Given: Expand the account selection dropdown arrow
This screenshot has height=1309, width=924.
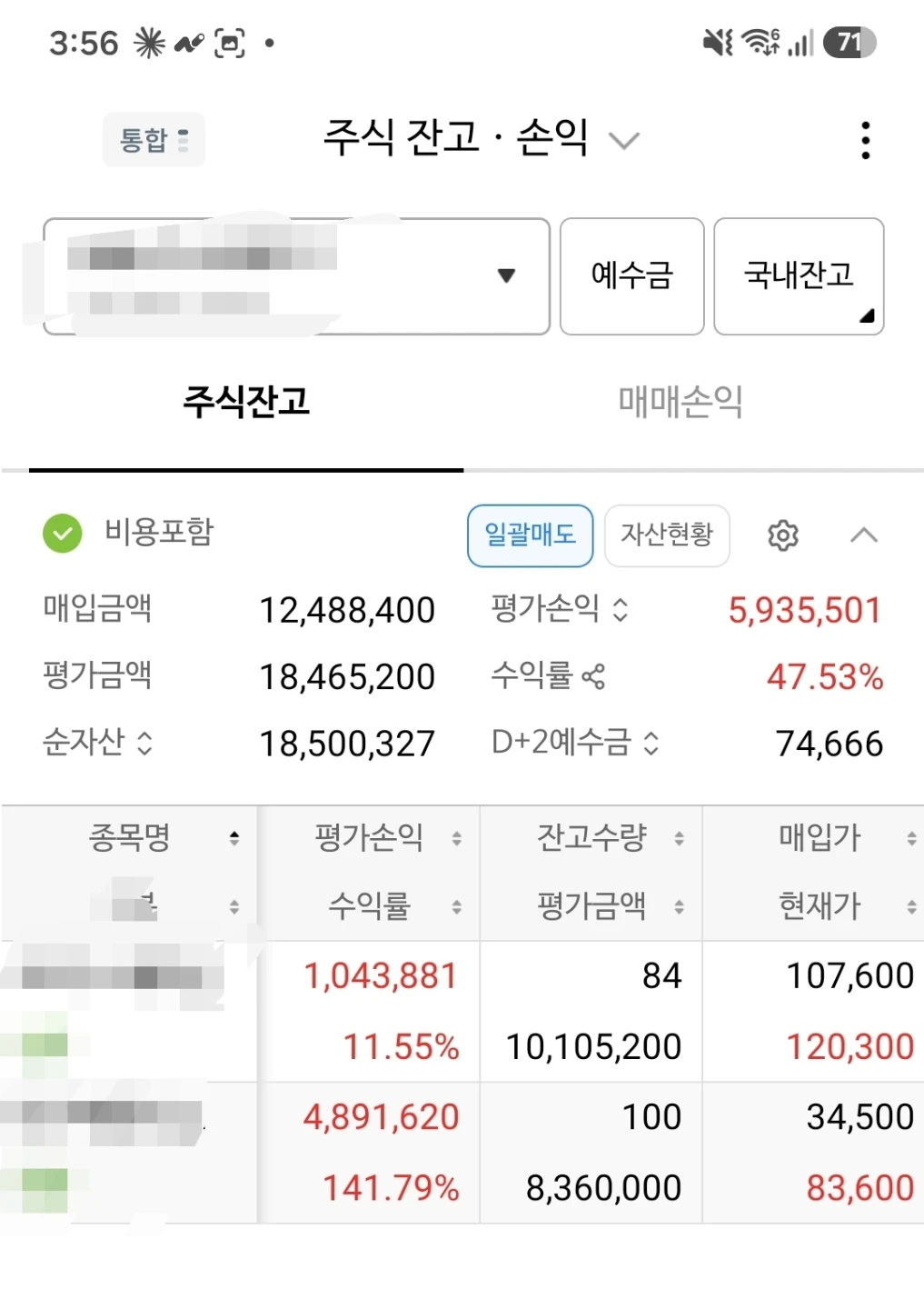Looking at the screenshot, I should (x=507, y=275).
